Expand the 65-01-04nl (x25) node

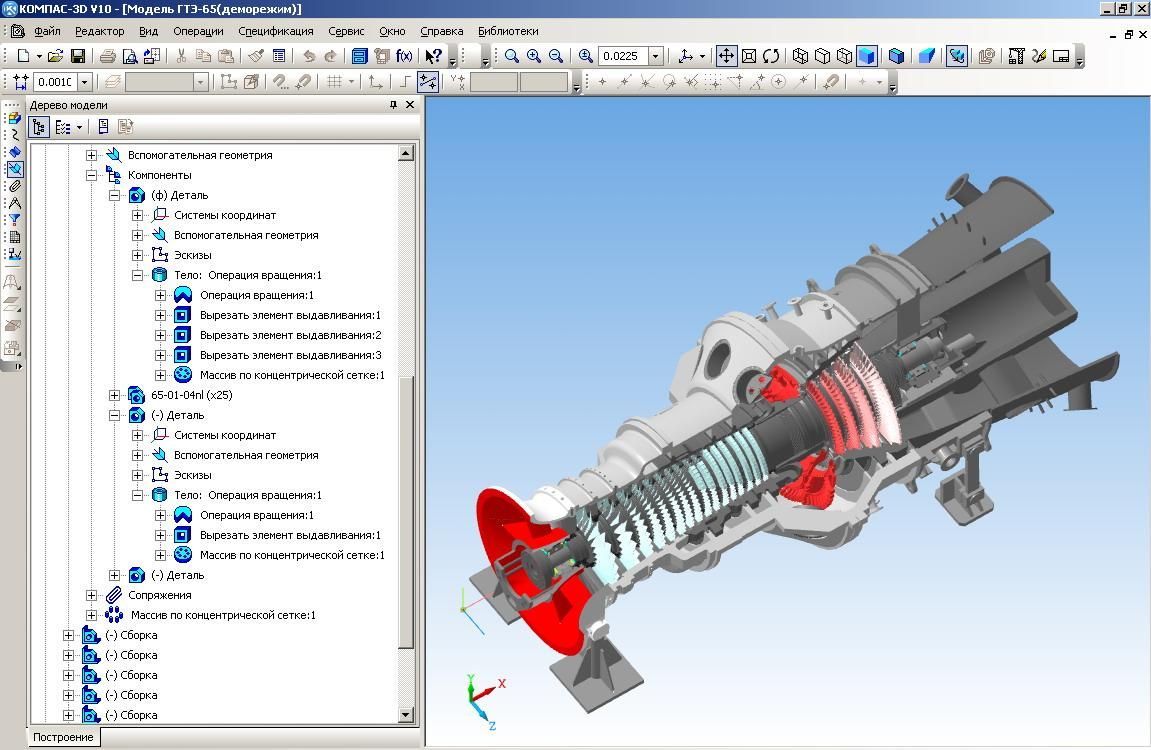pos(114,395)
